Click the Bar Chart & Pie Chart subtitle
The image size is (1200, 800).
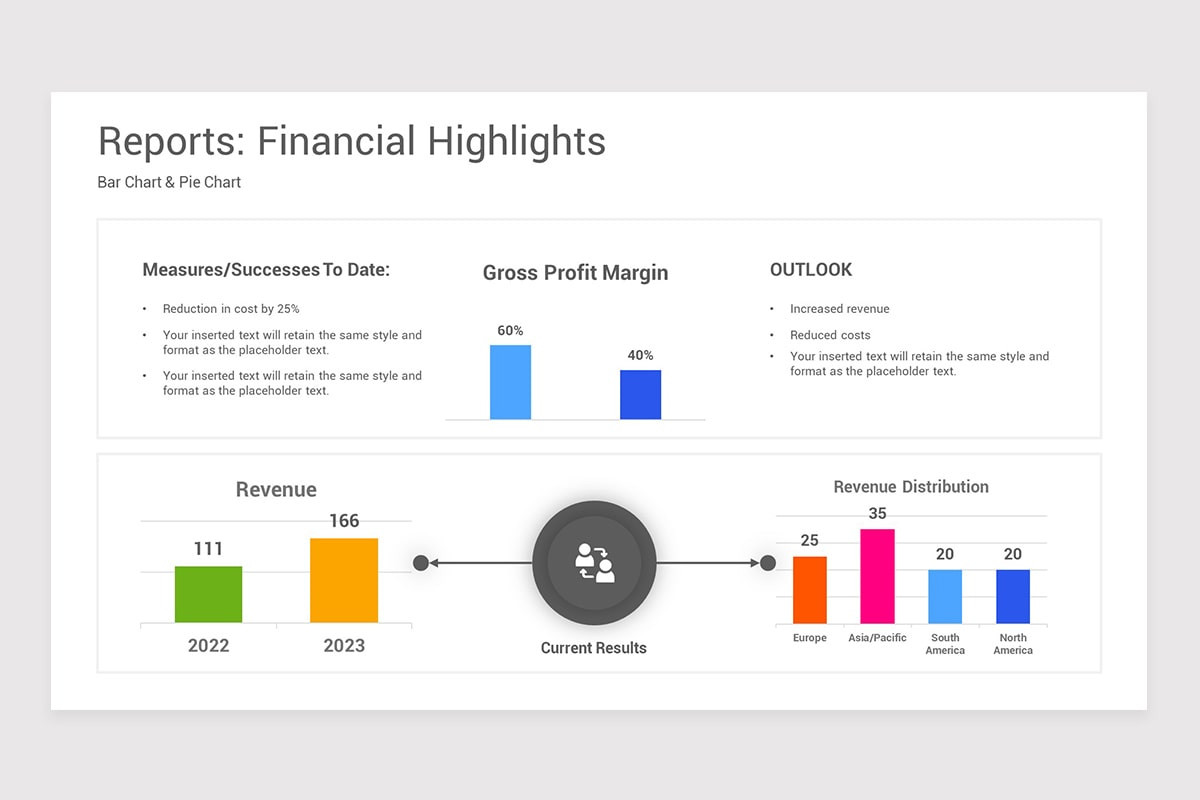[168, 182]
